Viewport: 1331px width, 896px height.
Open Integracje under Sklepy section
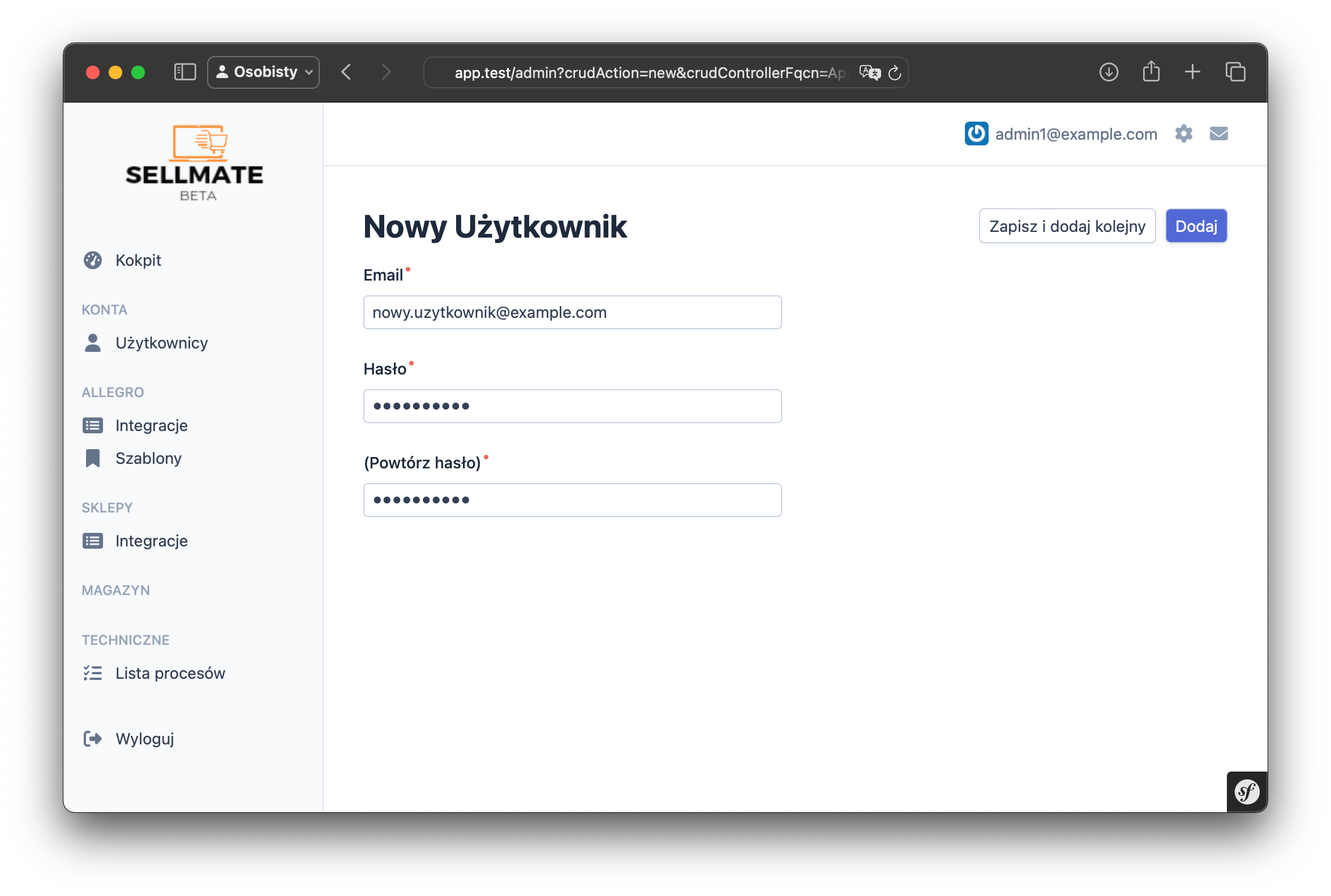coord(151,541)
